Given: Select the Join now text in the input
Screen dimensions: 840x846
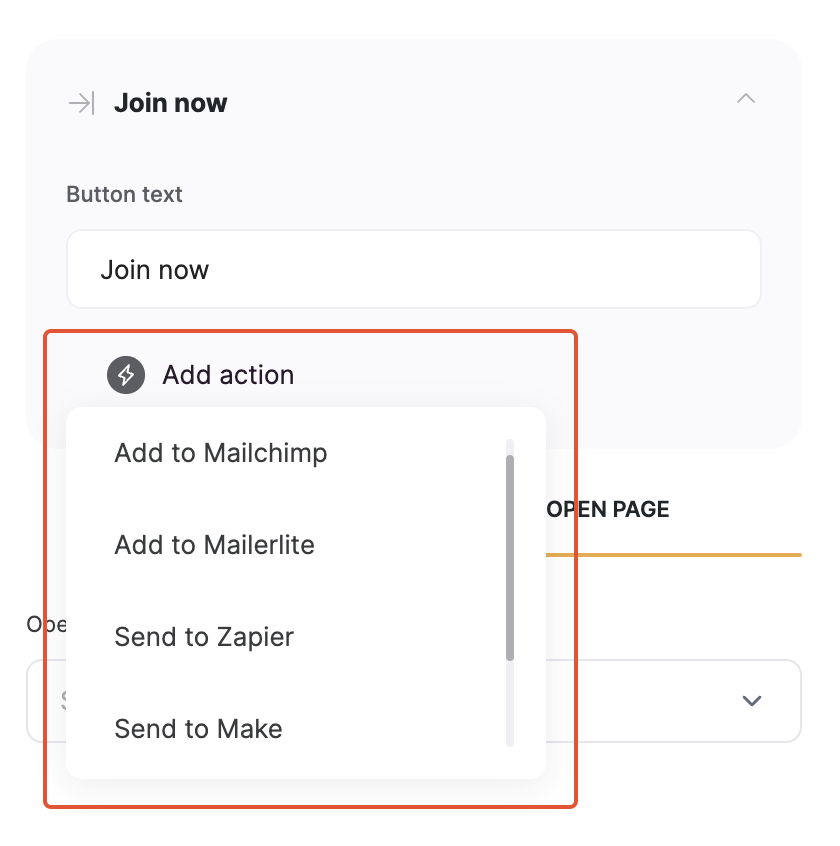Looking at the screenshot, I should (155, 269).
